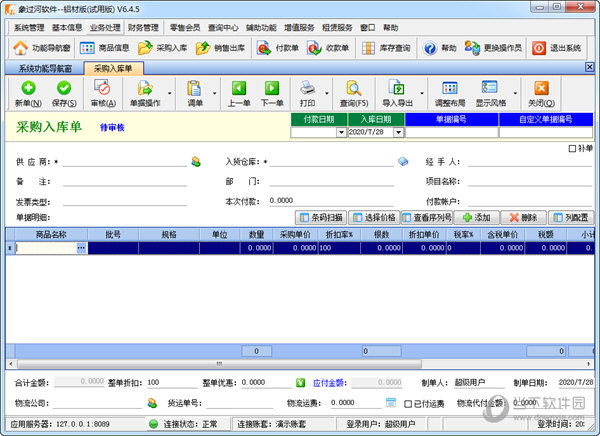The height and width of the screenshot is (436, 600).
Task: Click the 退出系统 power icon
Action: pyautogui.click(x=539, y=48)
